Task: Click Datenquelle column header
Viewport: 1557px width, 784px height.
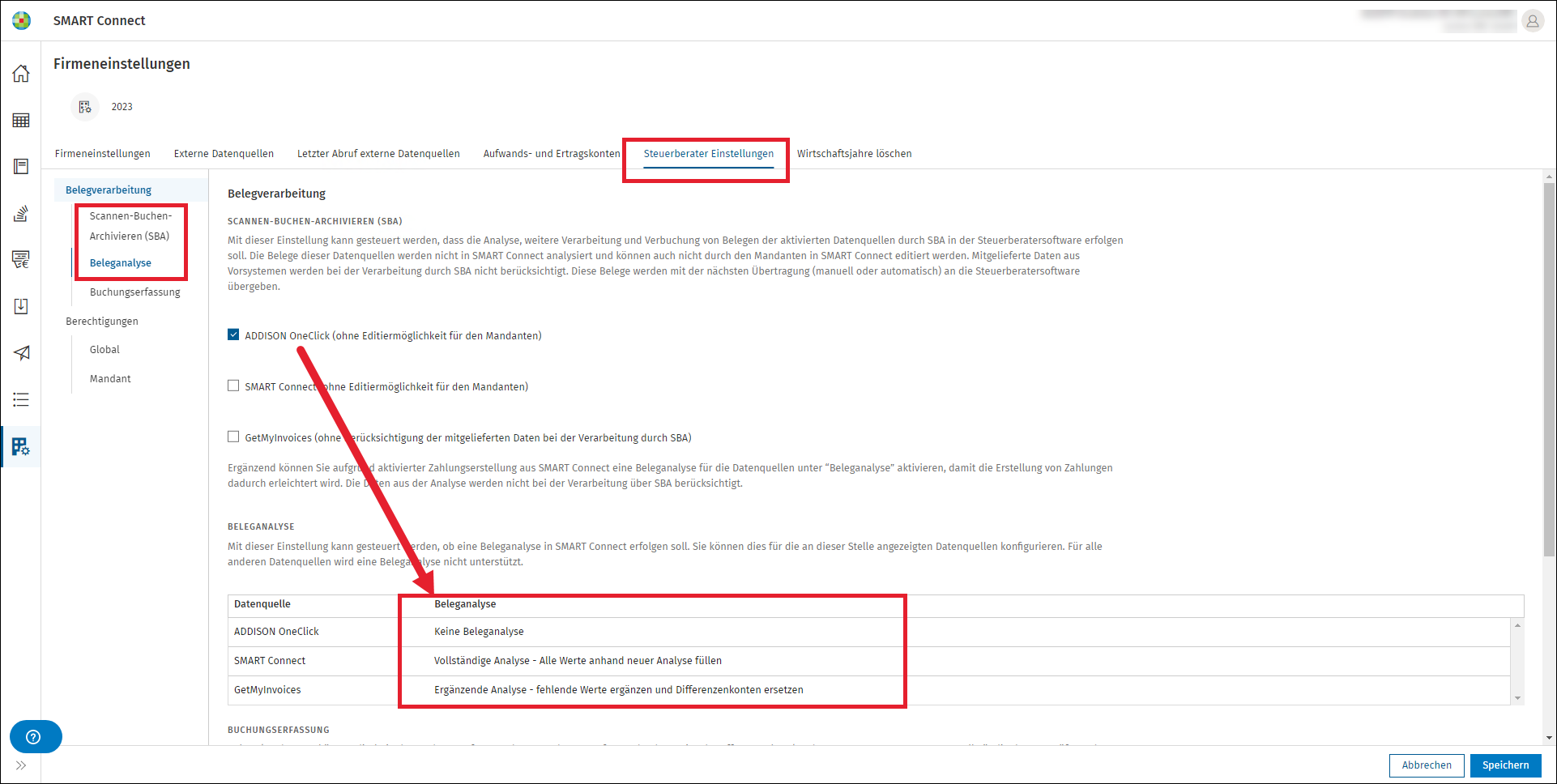Action: [x=262, y=604]
